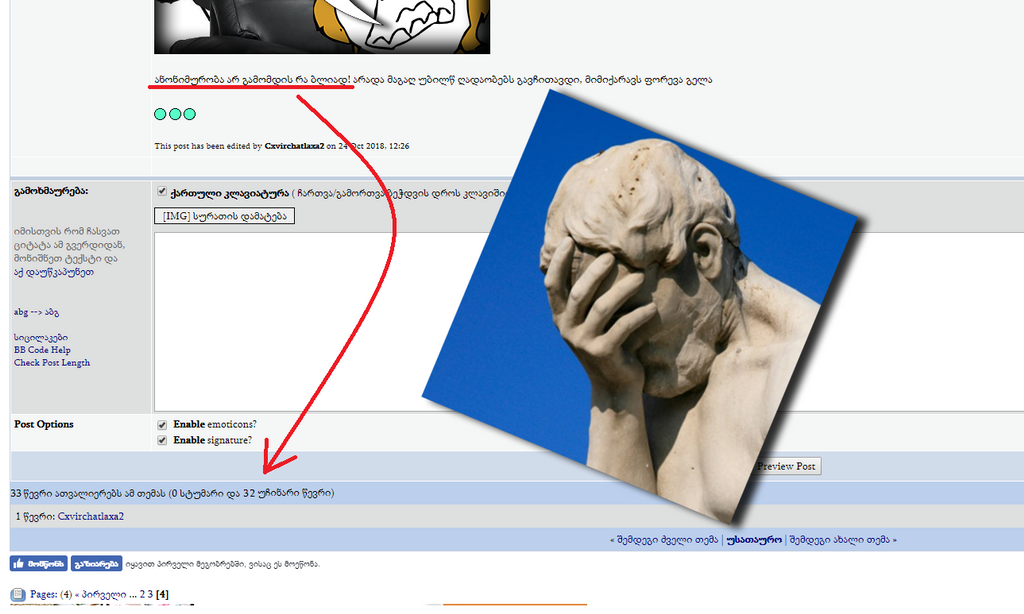The height and width of the screenshot is (614, 1024).
Task: Go to page 3 of the topic
Action: [150, 594]
